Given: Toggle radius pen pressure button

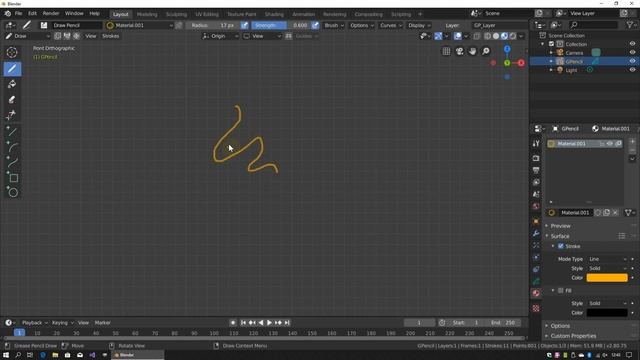Looking at the screenshot, I should pyautogui.click(x=244, y=25).
